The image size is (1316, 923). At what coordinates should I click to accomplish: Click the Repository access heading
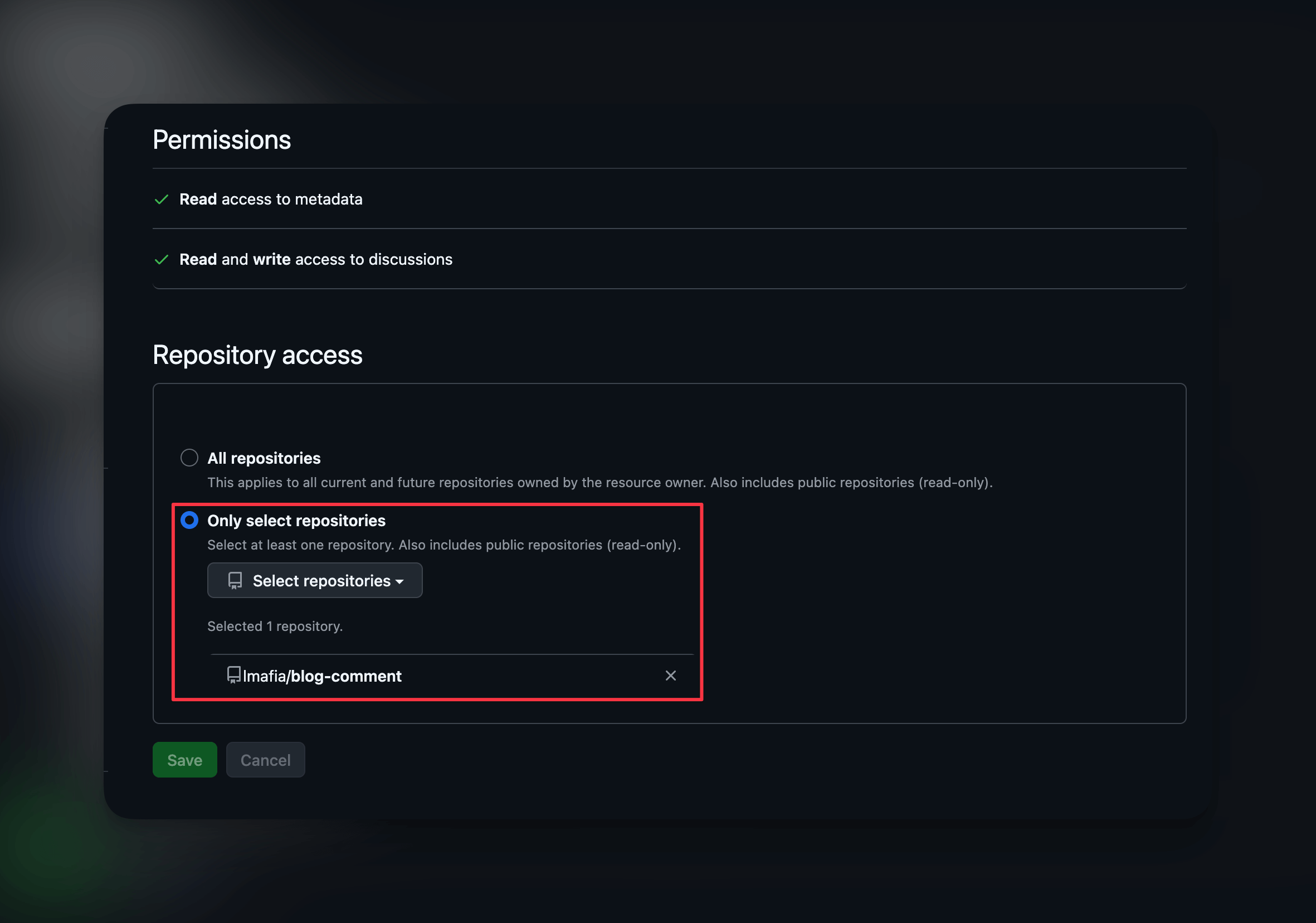point(257,356)
